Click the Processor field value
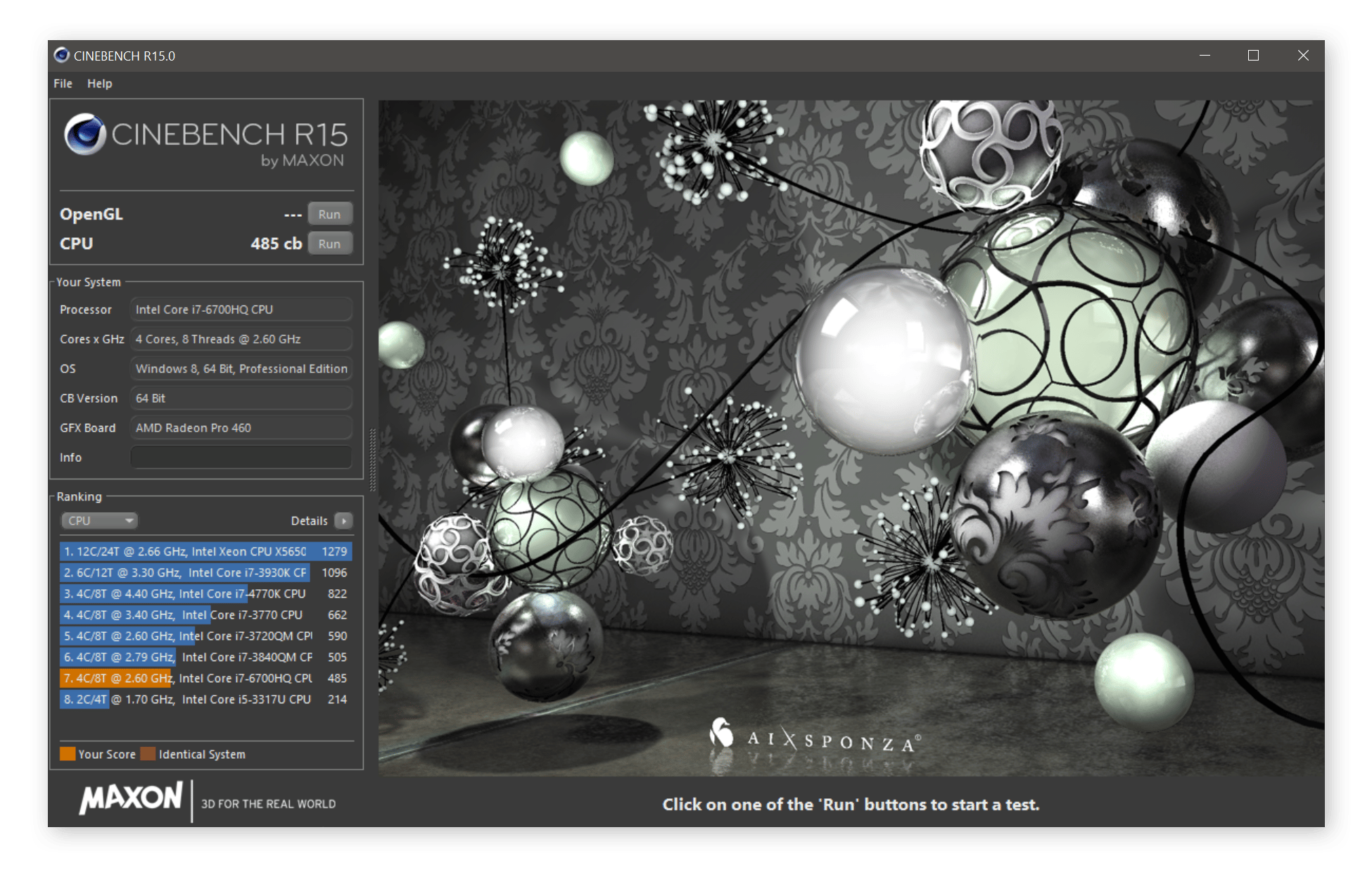The width and height of the screenshot is (1372, 875). (x=241, y=310)
